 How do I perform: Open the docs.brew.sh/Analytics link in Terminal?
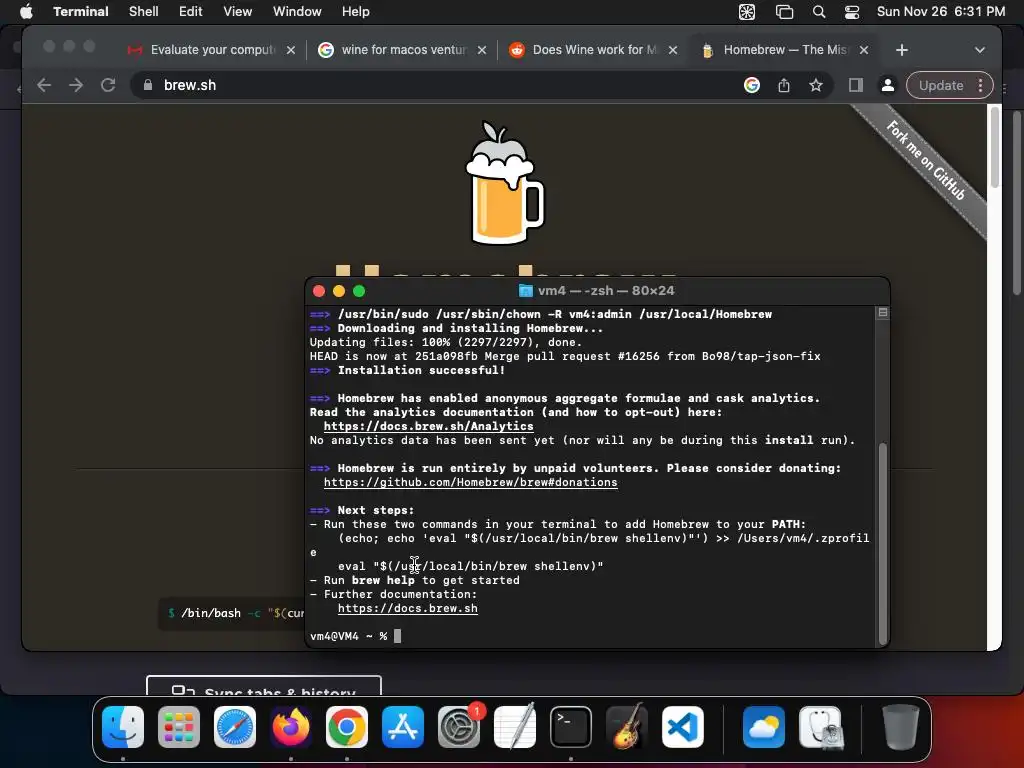428,426
